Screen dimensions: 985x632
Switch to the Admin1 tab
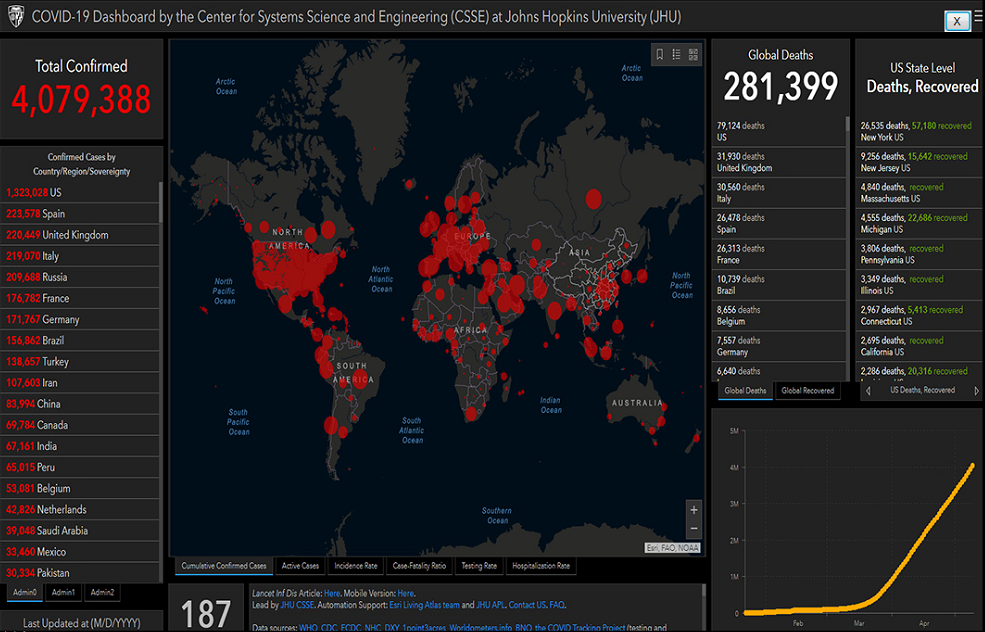[x=63, y=592]
